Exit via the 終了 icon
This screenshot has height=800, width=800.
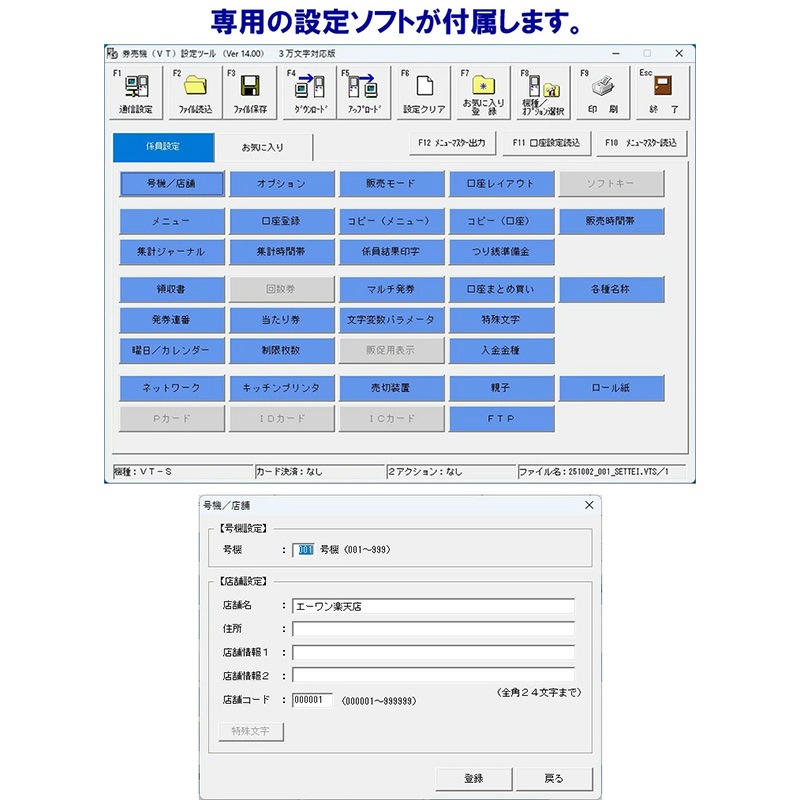(662, 90)
